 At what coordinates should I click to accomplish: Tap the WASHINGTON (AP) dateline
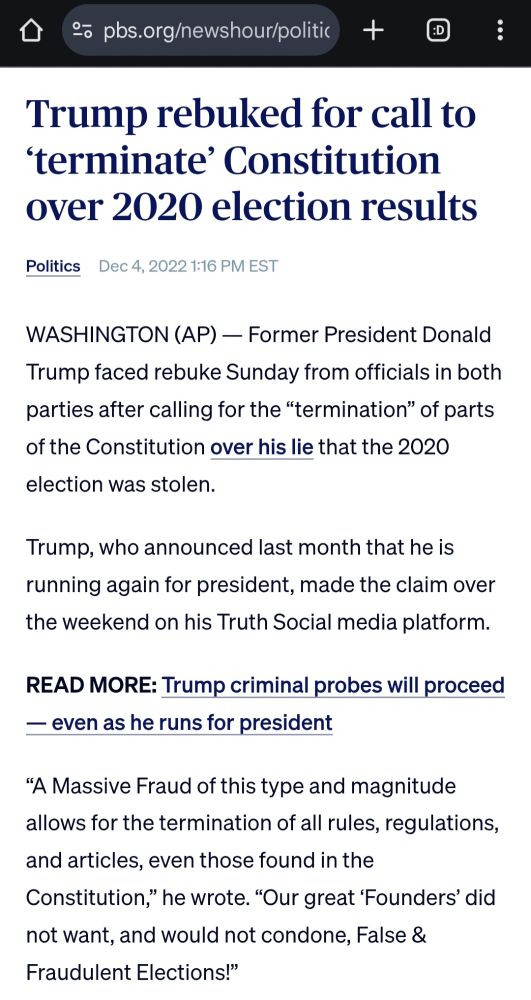coord(122,335)
